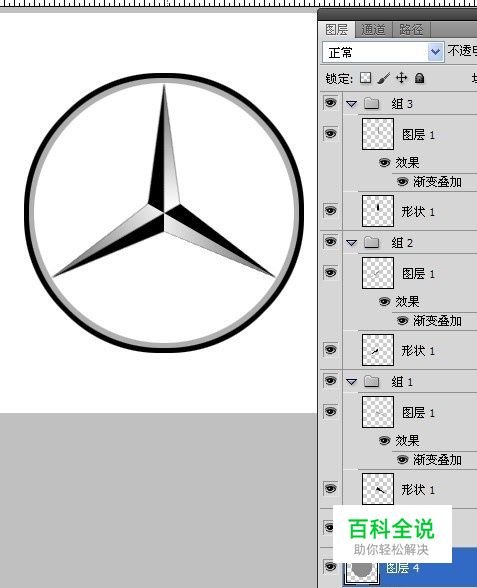This screenshot has height=588, width=477.
Task: Click the lock all padlock icon
Action: 419,78
